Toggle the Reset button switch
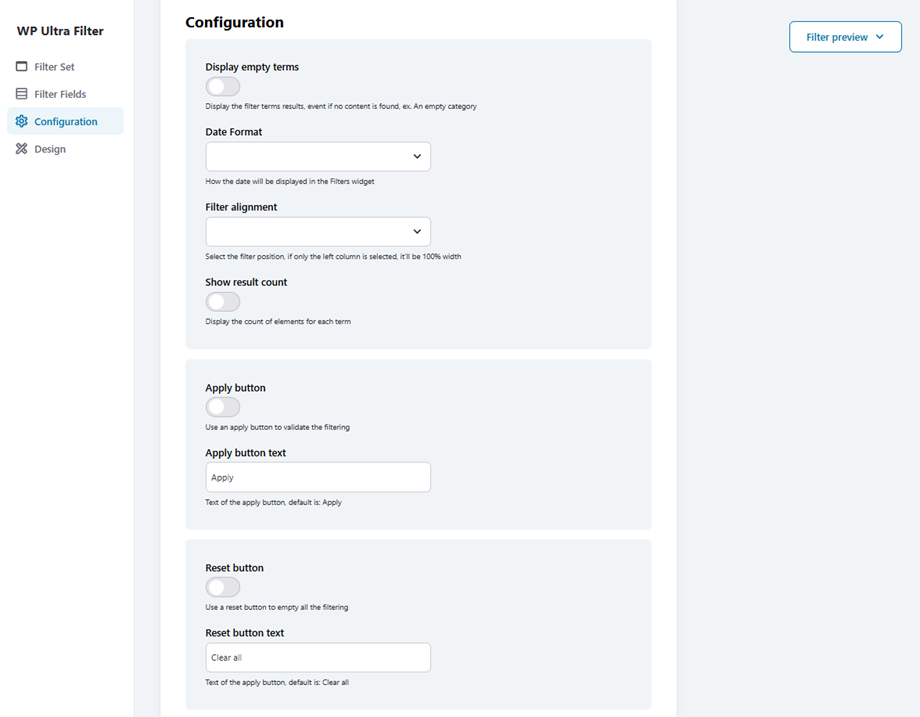 tap(223, 587)
